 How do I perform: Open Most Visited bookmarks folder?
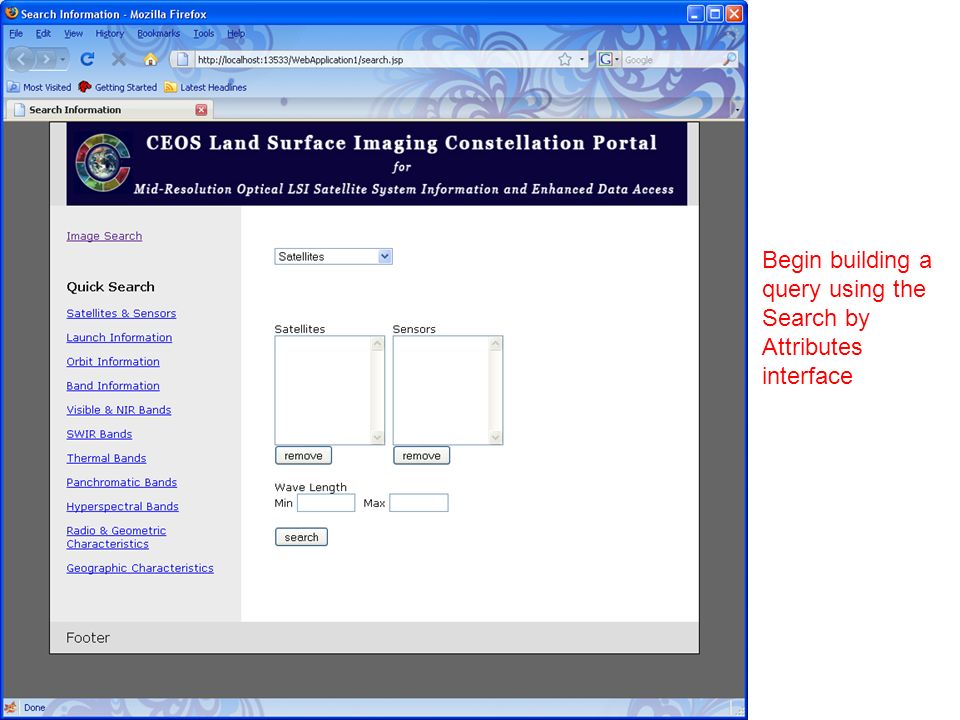[x=39, y=88]
